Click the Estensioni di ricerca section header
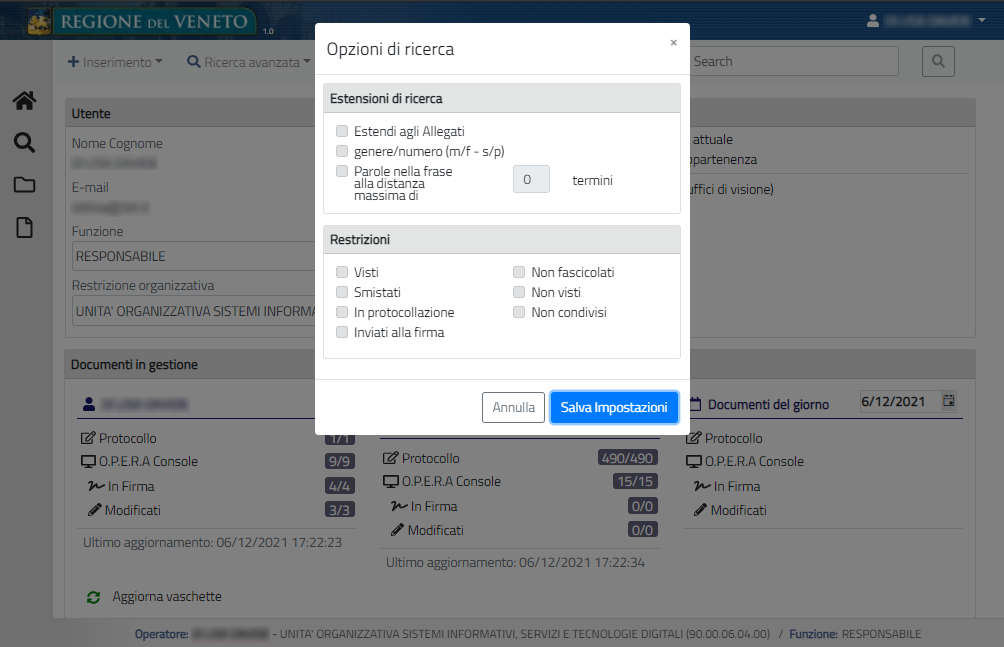The image size is (1004, 647). click(502, 99)
